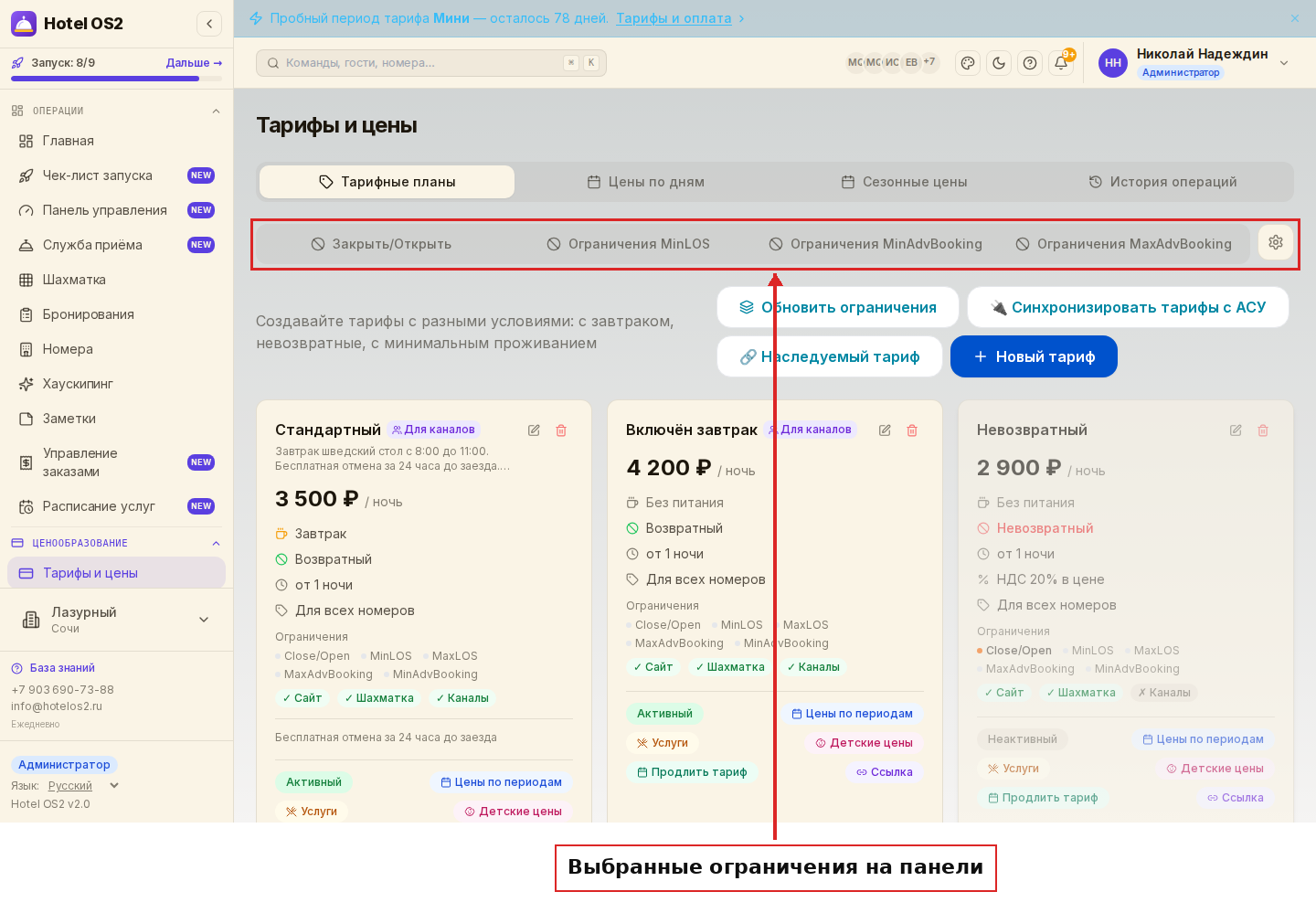
Task: Toggle Сайт channel on Стандартный tariff
Action: (302, 698)
